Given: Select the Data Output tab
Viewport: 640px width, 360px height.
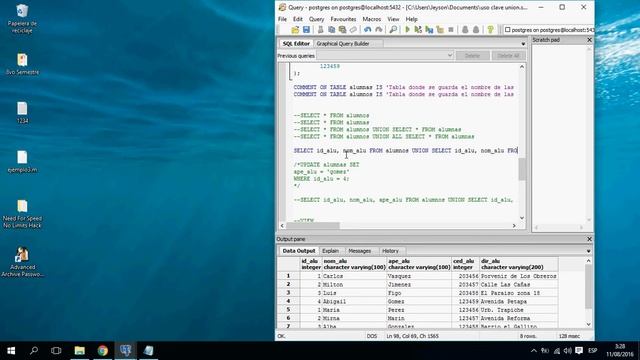Looking at the screenshot, I should point(299,251).
